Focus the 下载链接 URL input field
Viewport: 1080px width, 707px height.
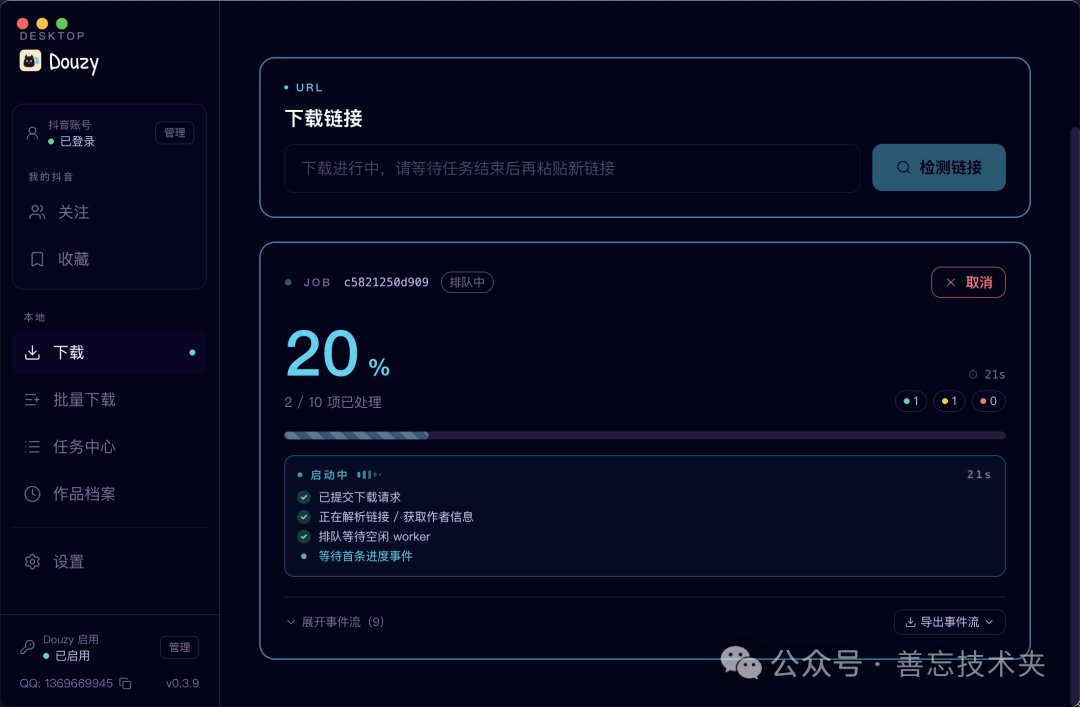572,168
